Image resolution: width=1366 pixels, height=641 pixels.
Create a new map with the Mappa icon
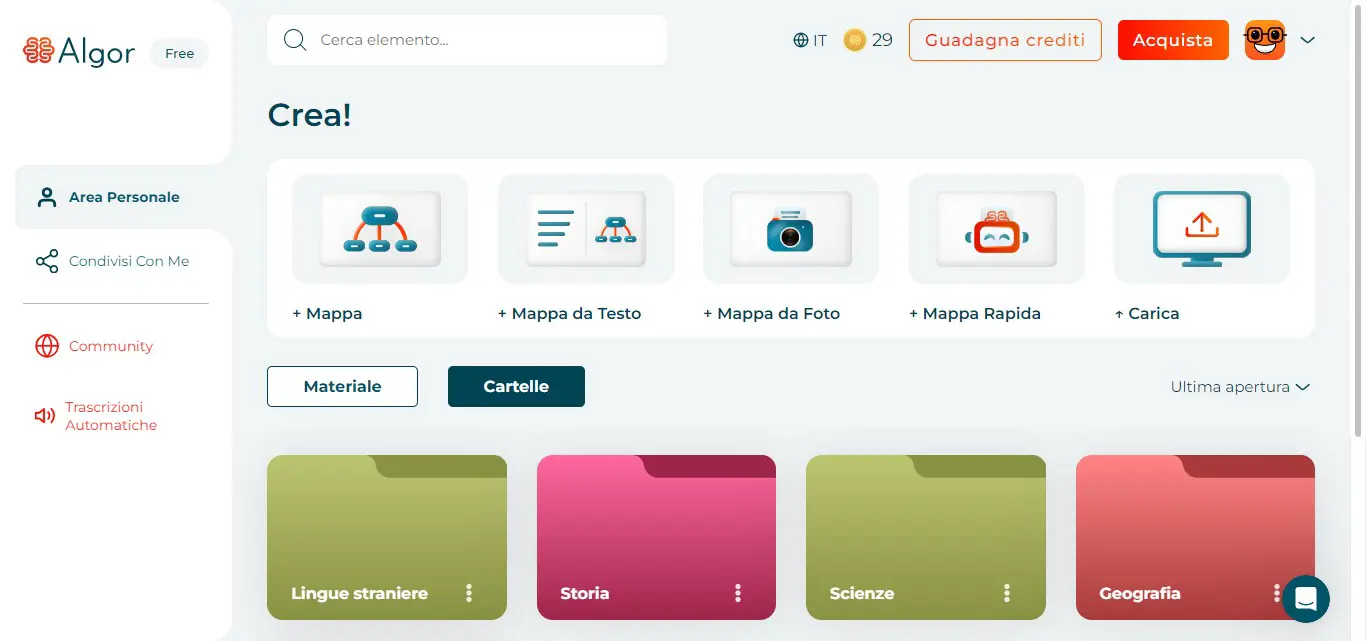(379, 228)
